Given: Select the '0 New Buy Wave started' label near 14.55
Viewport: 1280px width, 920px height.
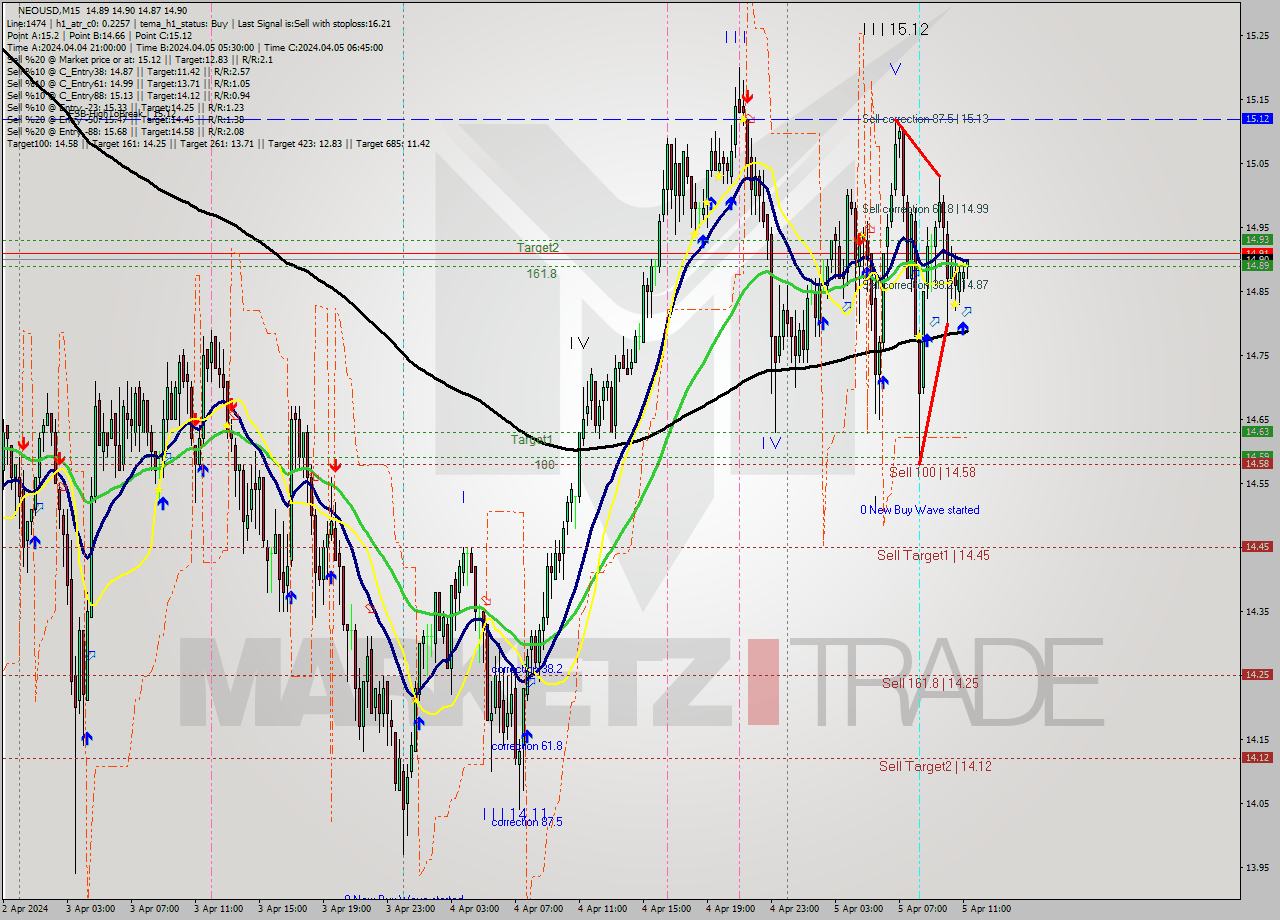Looking at the screenshot, I should click(920, 510).
